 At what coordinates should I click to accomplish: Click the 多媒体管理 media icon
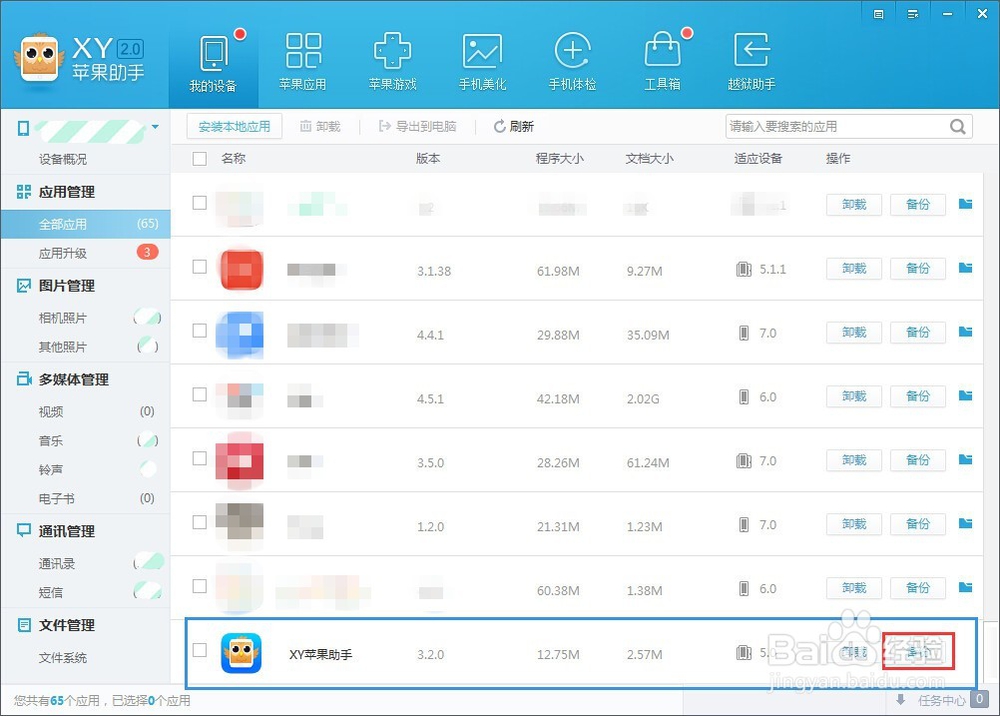click(x=24, y=379)
